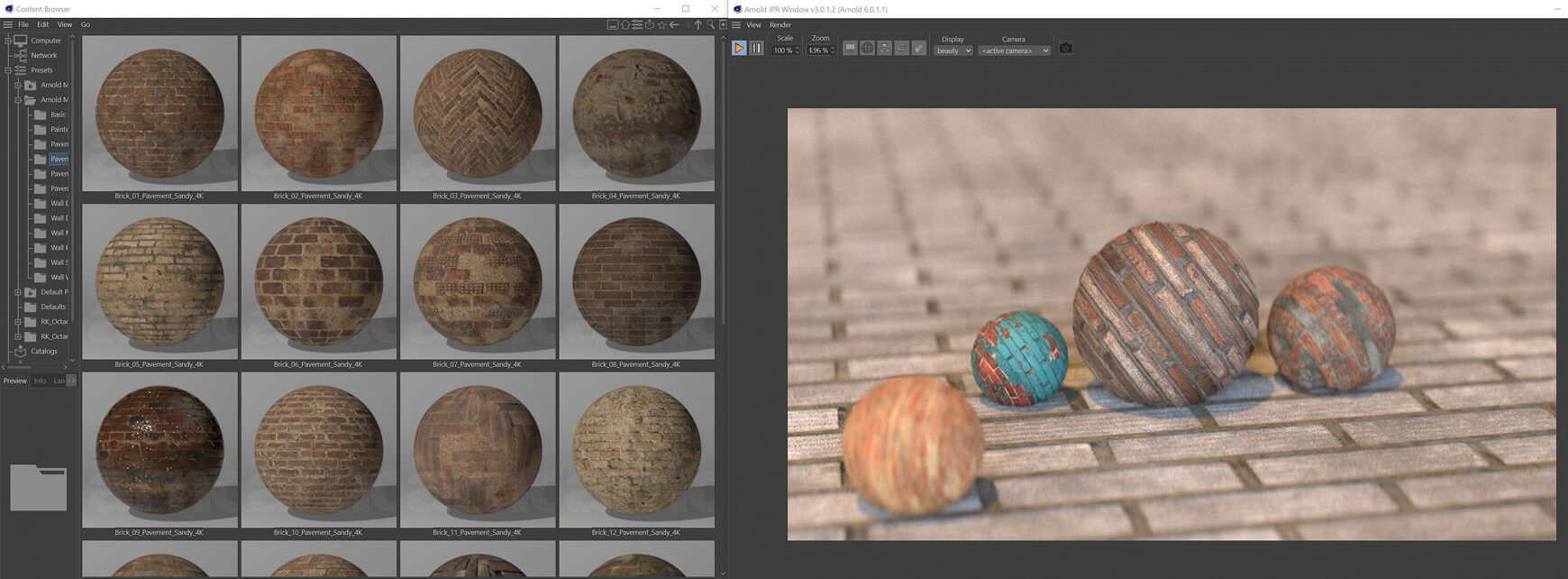
Task: Expand the Computer tree node
Action: (x=7, y=41)
